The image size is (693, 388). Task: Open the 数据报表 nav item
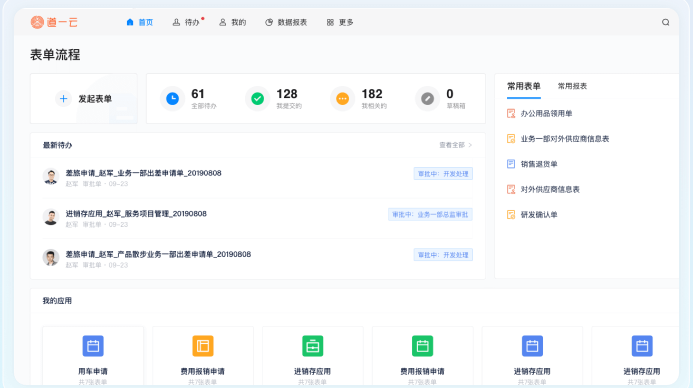coord(286,22)
